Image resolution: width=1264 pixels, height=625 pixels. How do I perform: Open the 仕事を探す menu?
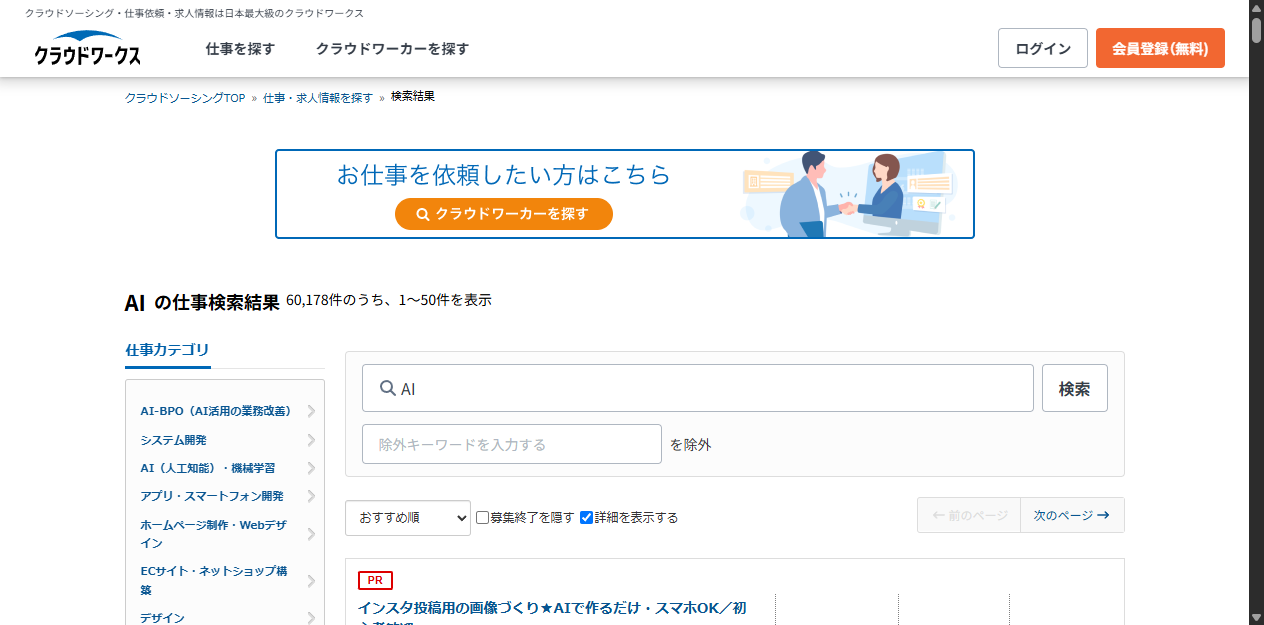tap(240, 49)
